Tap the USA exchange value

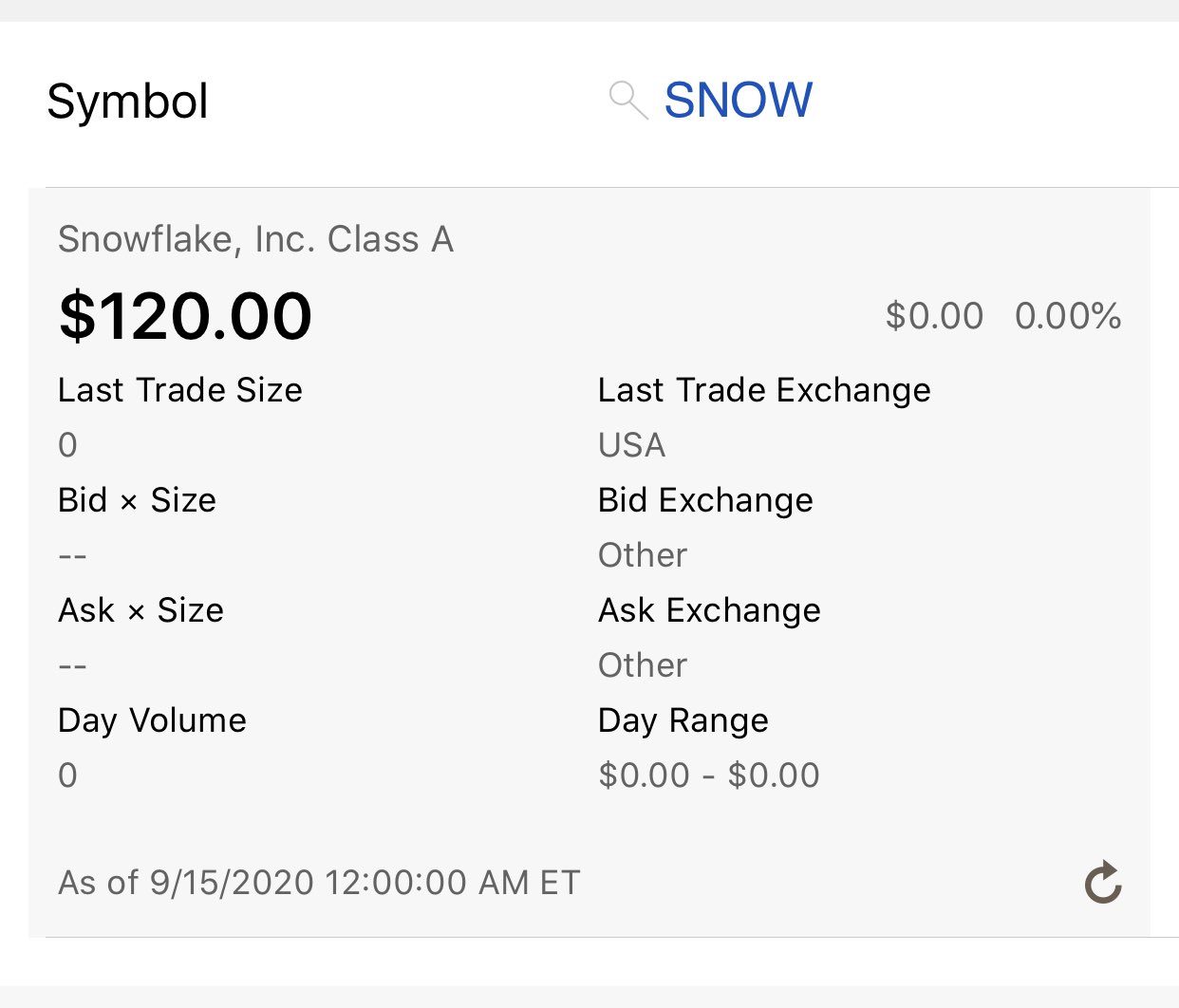(632, 445)
